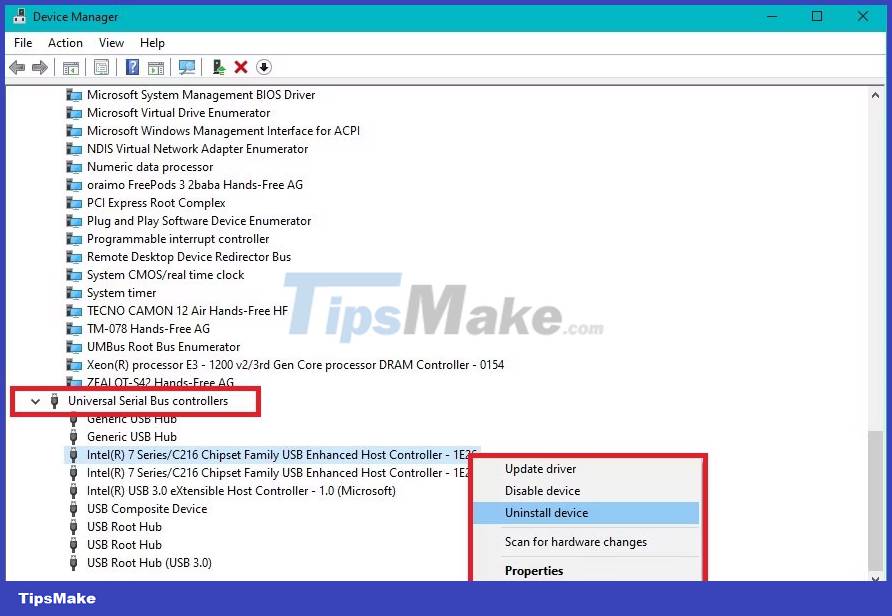Select the Generic USB Hub device

click(131, 436)
